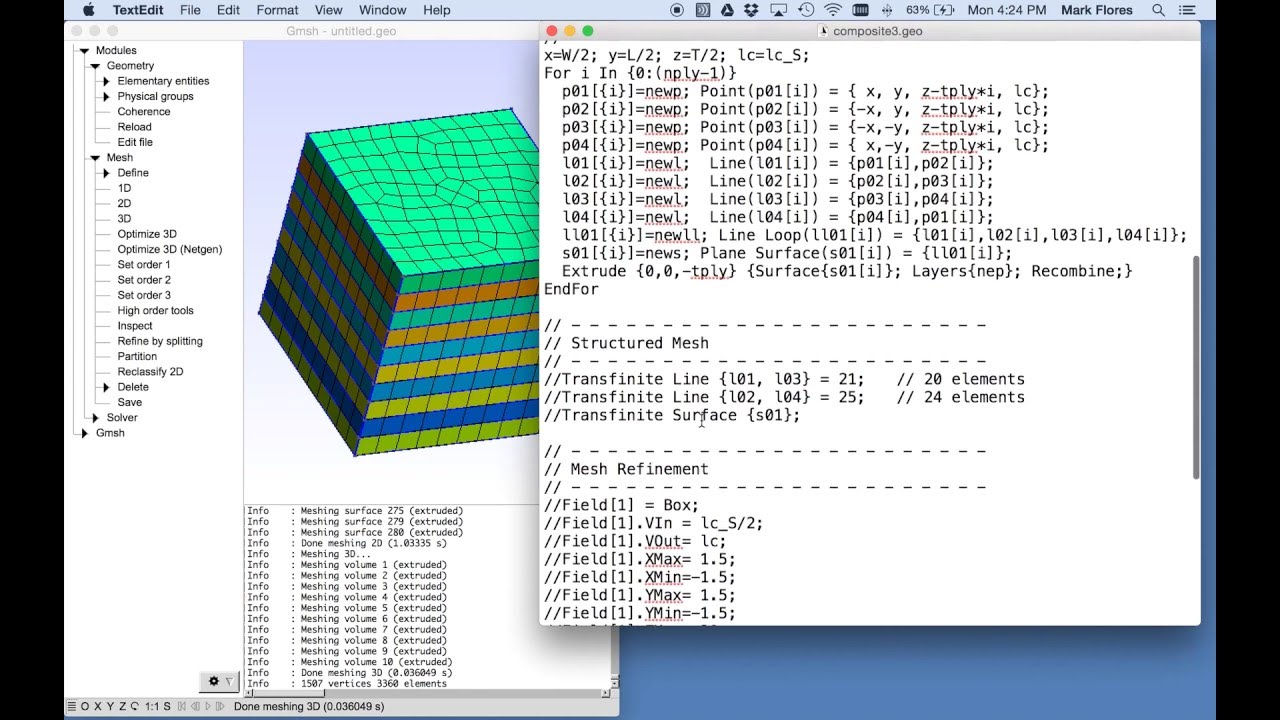Click the O options status bar button

click(x=85, y=706)
